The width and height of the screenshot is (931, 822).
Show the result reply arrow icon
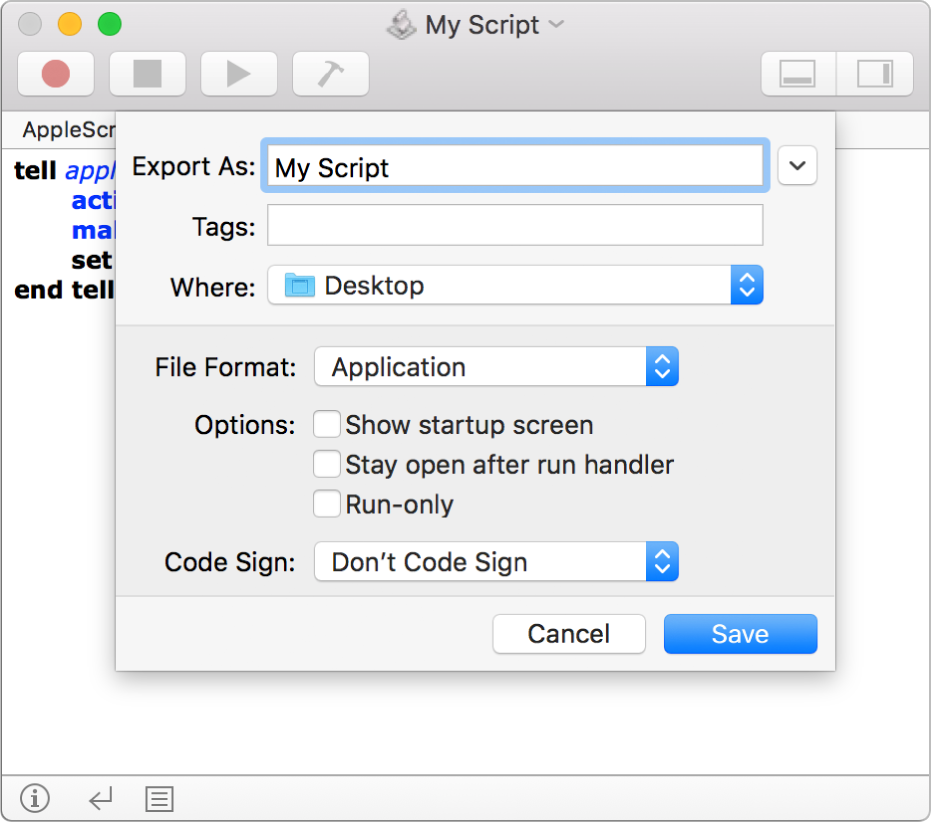[100, 798]
